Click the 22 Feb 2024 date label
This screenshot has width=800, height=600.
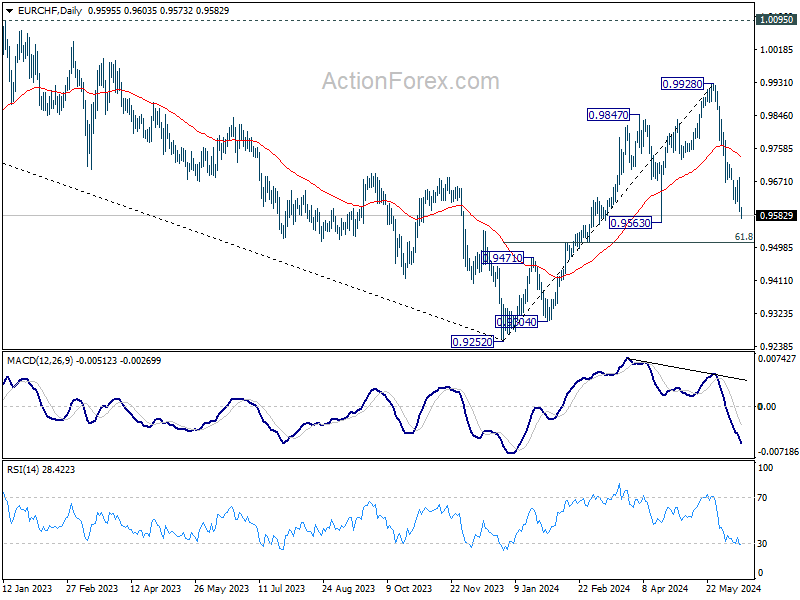pyautogui.click(x=605, y=588)
